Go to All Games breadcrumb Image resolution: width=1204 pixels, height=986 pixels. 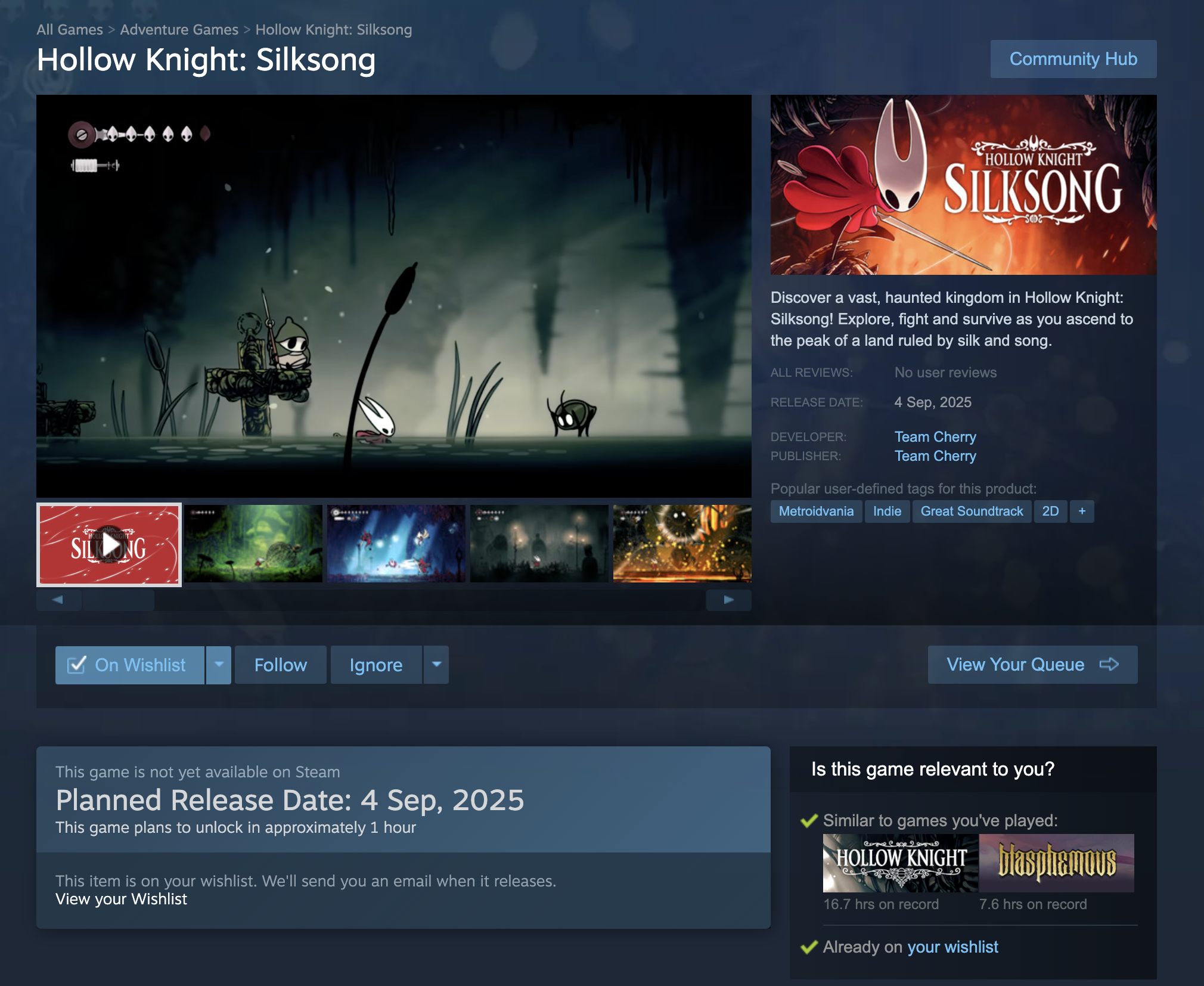pos(70,29)
